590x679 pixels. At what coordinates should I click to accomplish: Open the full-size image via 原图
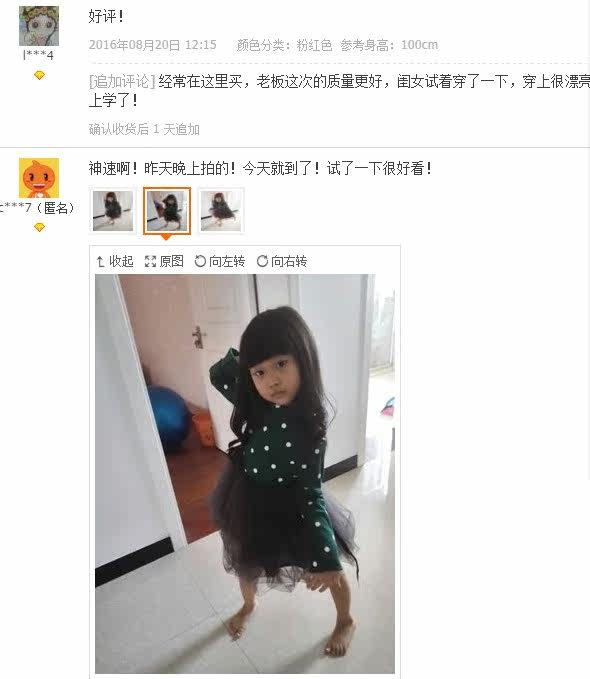coord(164,262)
